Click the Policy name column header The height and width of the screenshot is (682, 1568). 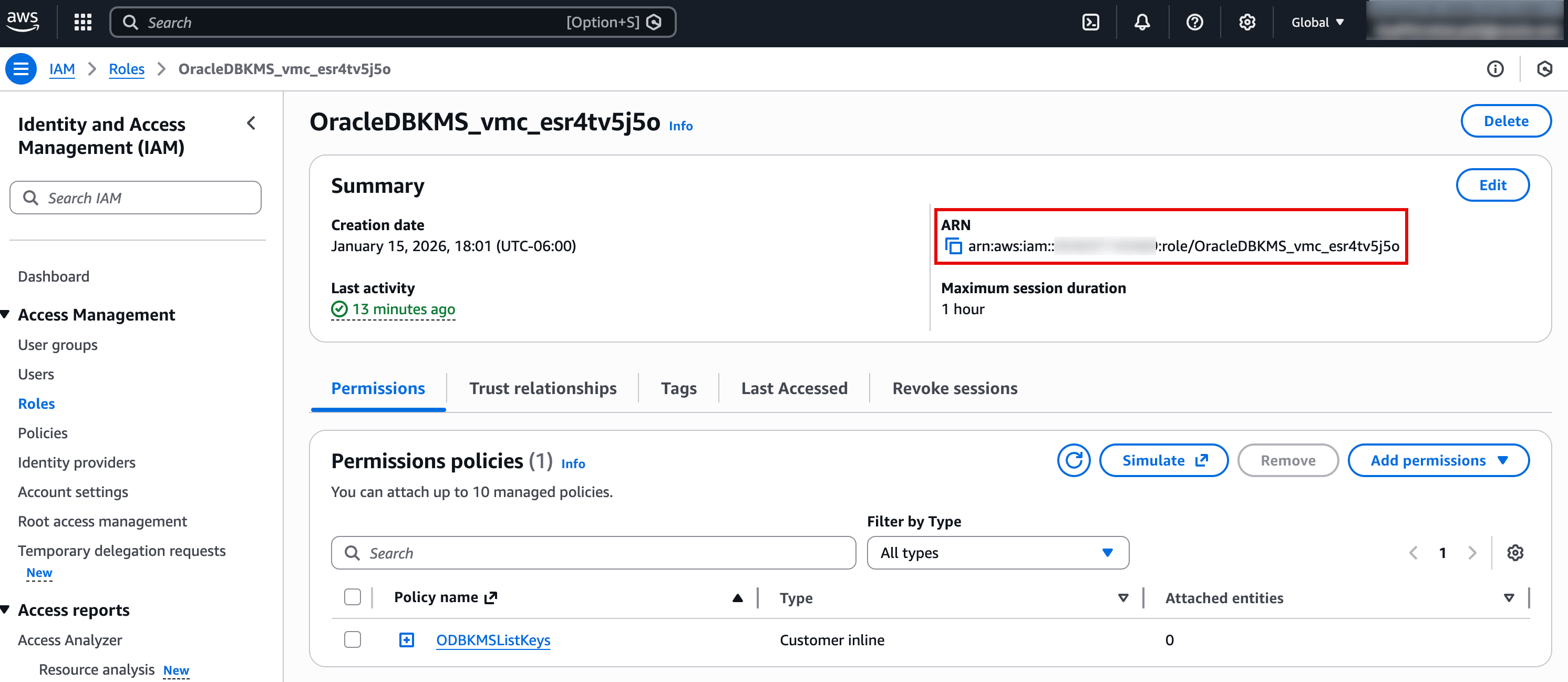[446, 597]
